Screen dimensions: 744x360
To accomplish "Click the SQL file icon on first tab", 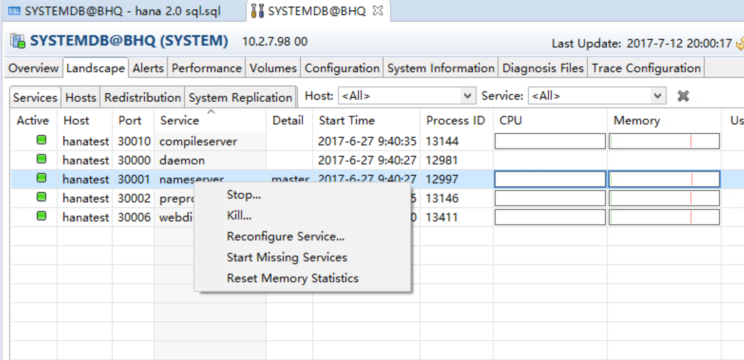I will (14, 11).
